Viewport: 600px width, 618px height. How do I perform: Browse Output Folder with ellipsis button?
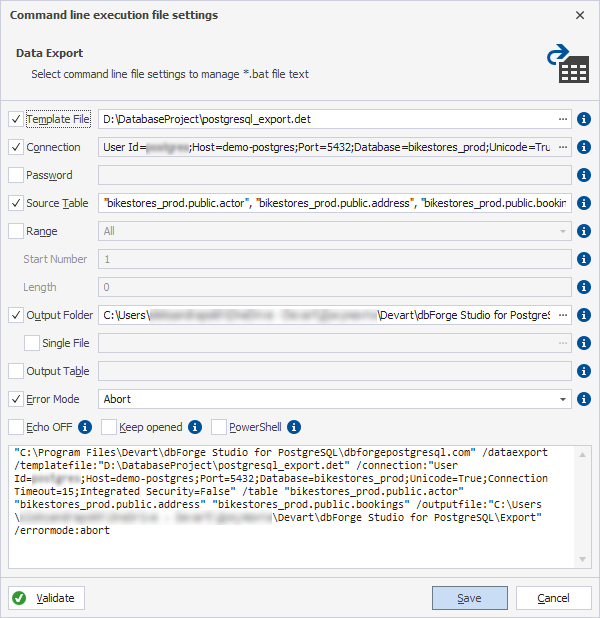563,315
